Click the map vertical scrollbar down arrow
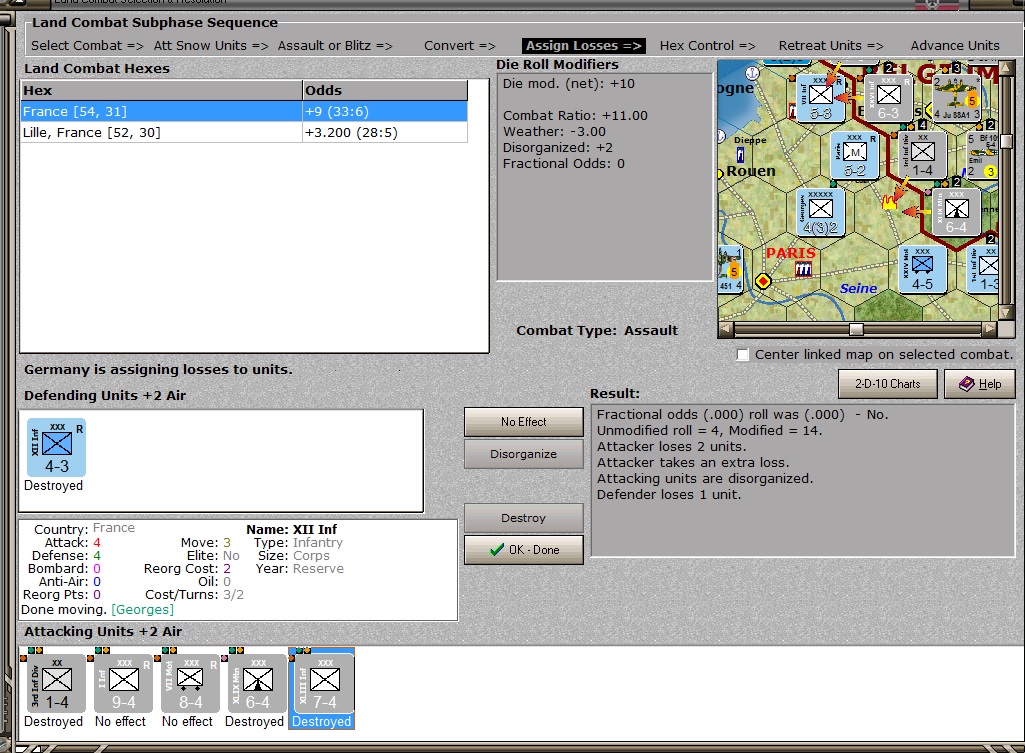1025x753 pixels. (x=1007, y=312)
